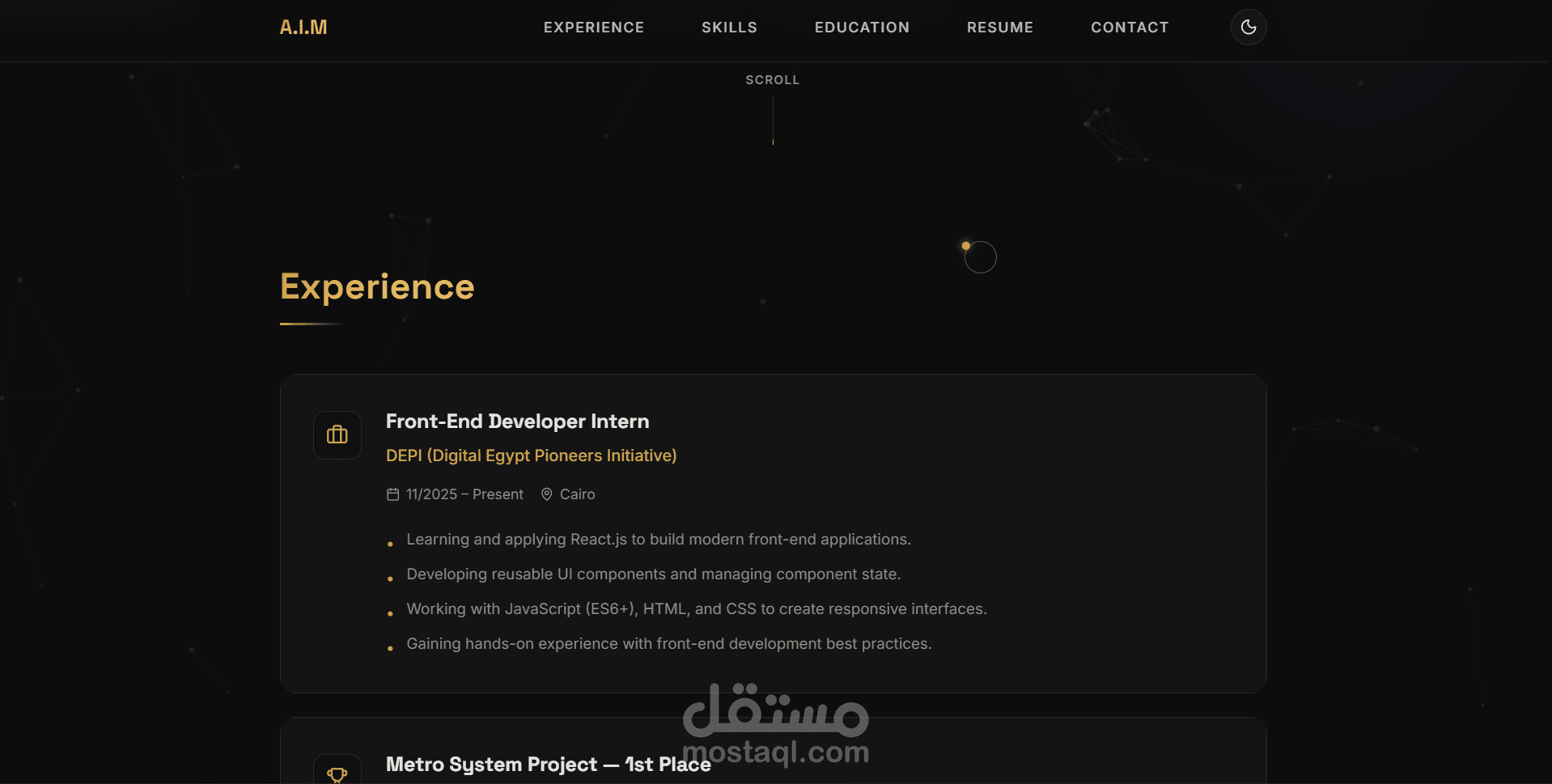The height and width of the screenshot is (784, 1552).
Task: Click the bullet about hands-on experience
Action: tap(669, 644)
